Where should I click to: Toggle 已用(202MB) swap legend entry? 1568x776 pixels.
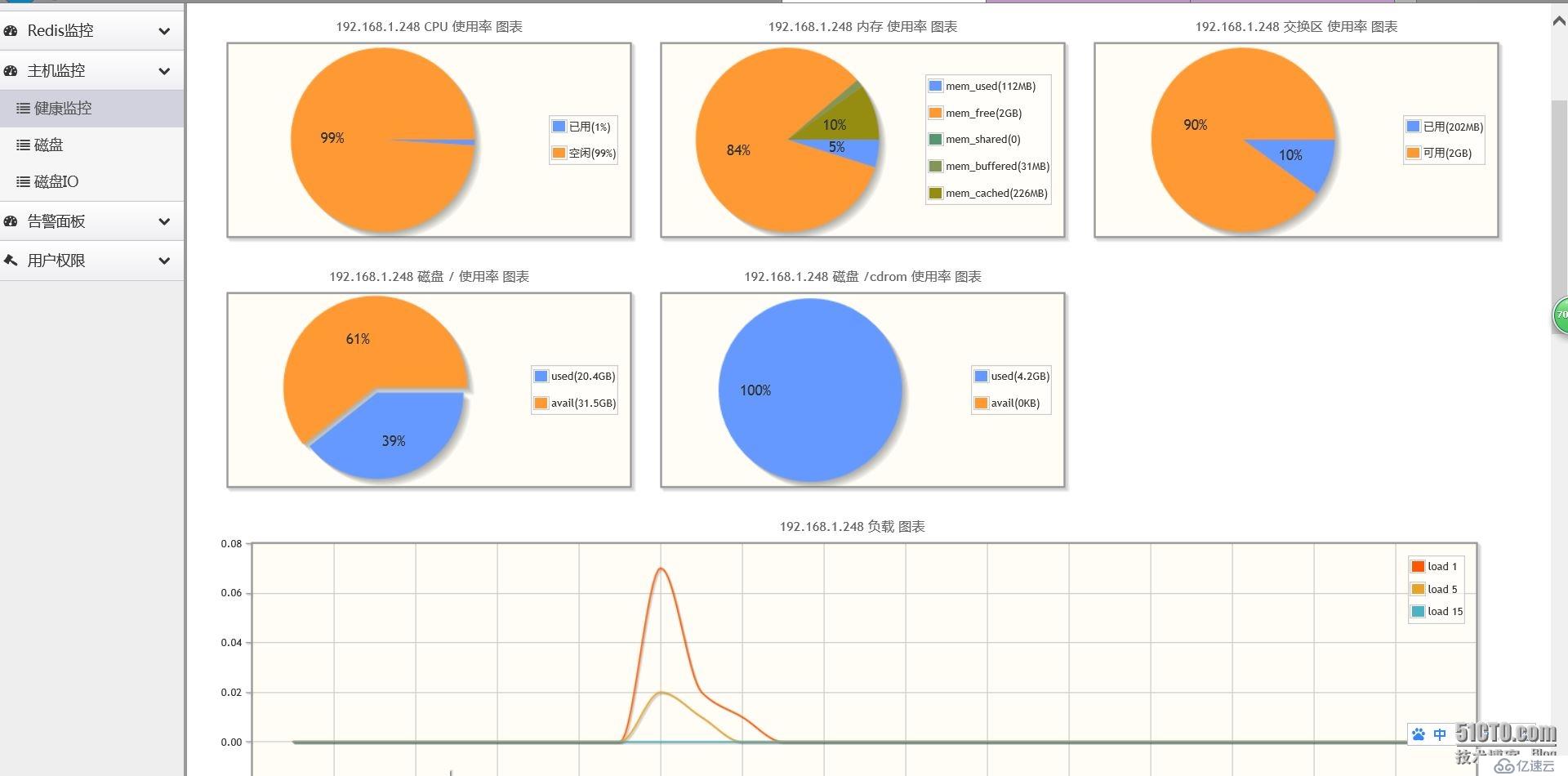coord(1445,127)
